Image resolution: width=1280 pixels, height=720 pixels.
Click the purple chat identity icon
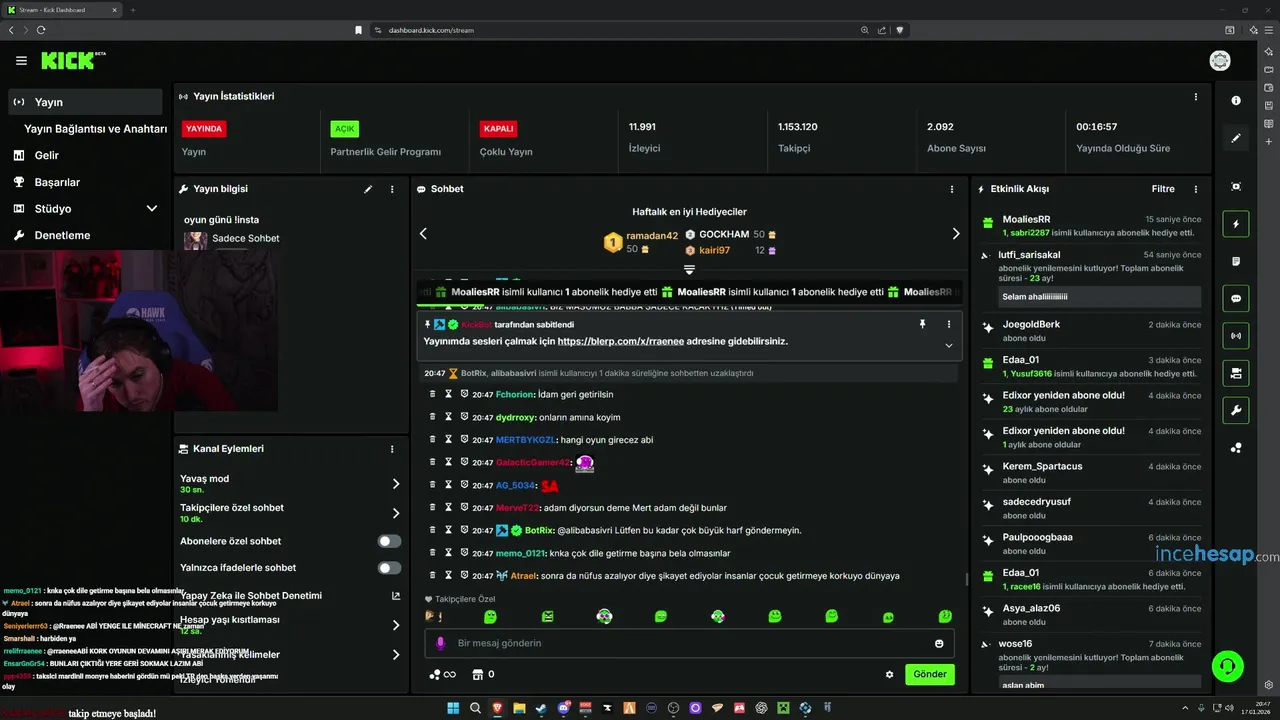(439, 643)
